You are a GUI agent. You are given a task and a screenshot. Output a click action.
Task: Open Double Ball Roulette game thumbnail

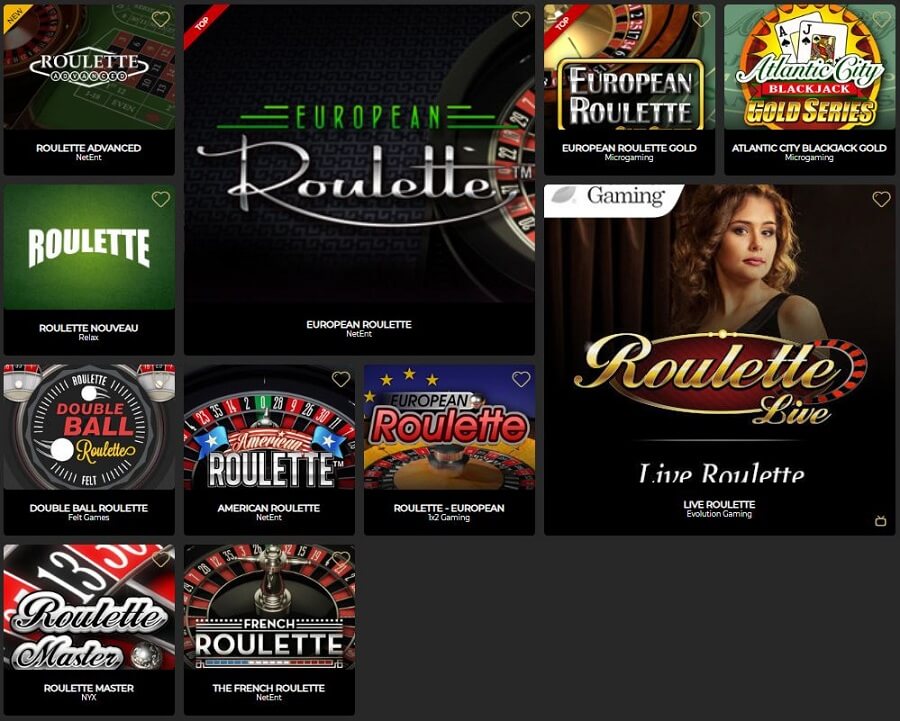[x=89, y=427]
